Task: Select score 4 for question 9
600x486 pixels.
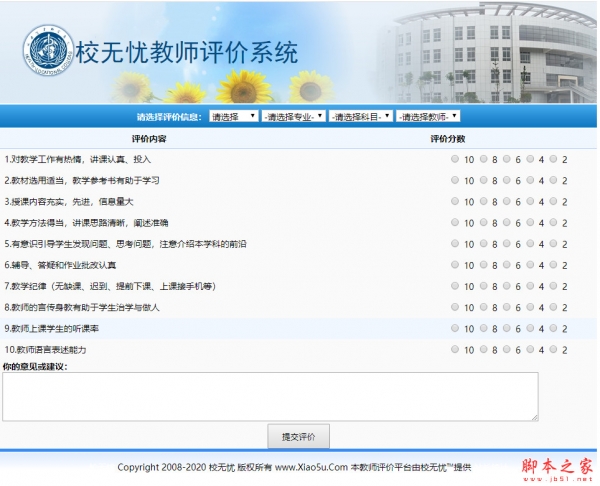Action: (530, 328)
